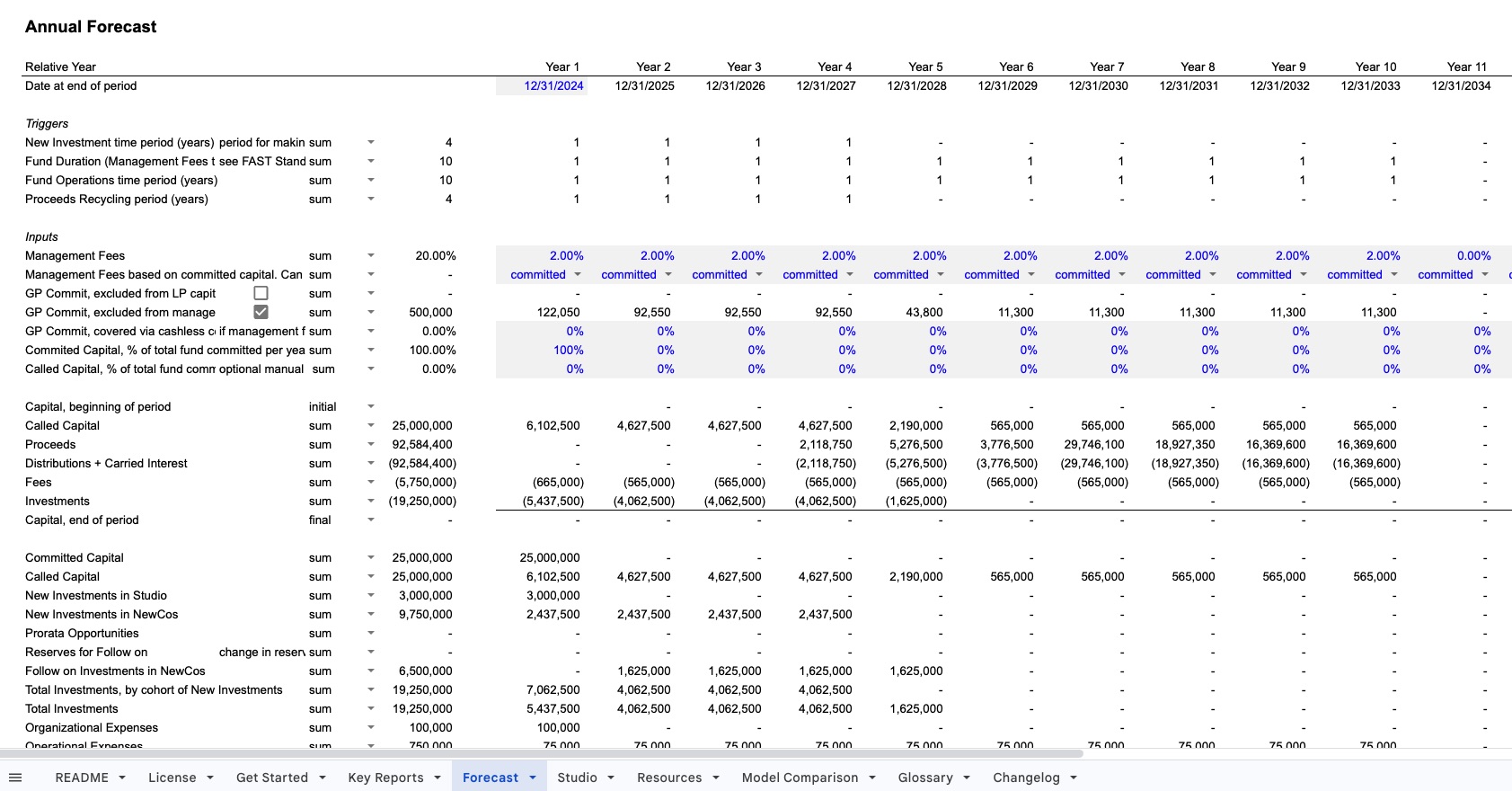
Task: Untick GP Commit excluded from management checkbox
Action: pyautogui.click(x=261, y=312)
